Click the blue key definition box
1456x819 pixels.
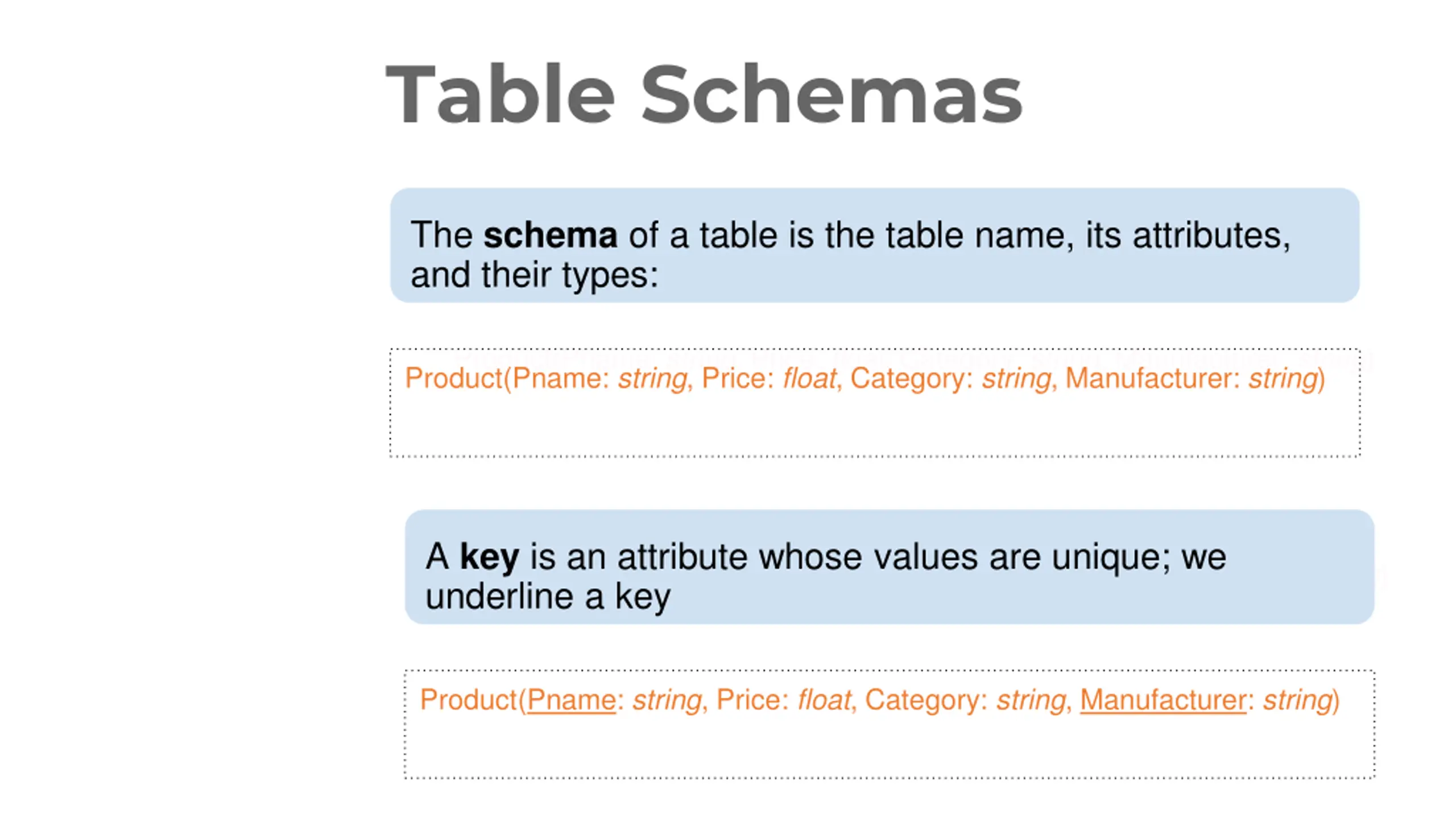tap(890, 567)
